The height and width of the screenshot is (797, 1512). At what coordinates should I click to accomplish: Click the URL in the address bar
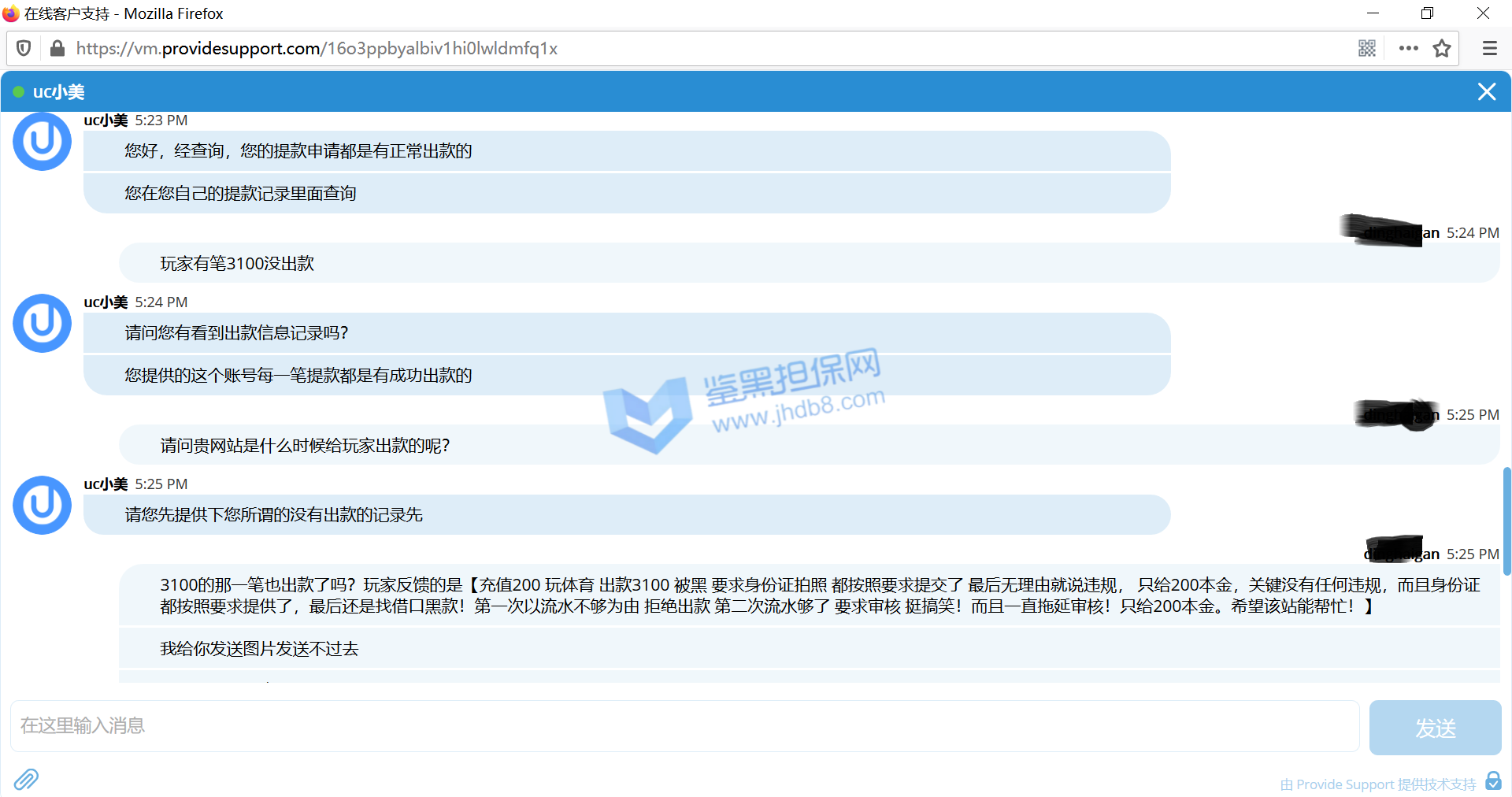317,49
